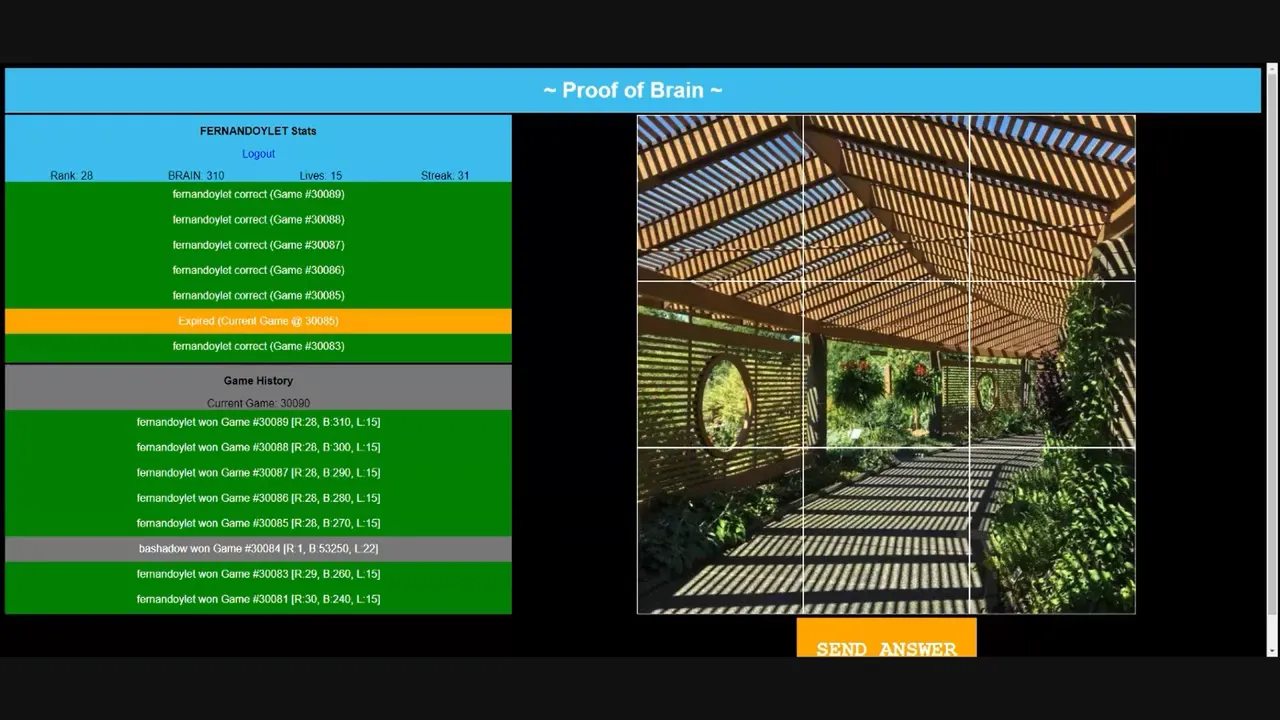This screenshot has width=1280, height=720.
Task: Select the top-right pergola roof tile
Action: [1052, 198]
